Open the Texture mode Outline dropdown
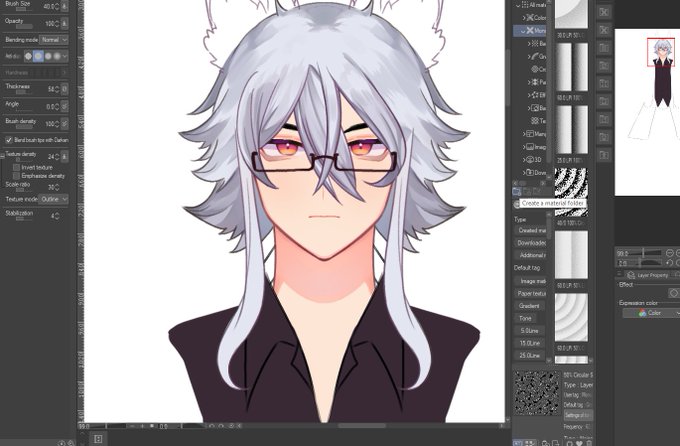 point(54,199)
